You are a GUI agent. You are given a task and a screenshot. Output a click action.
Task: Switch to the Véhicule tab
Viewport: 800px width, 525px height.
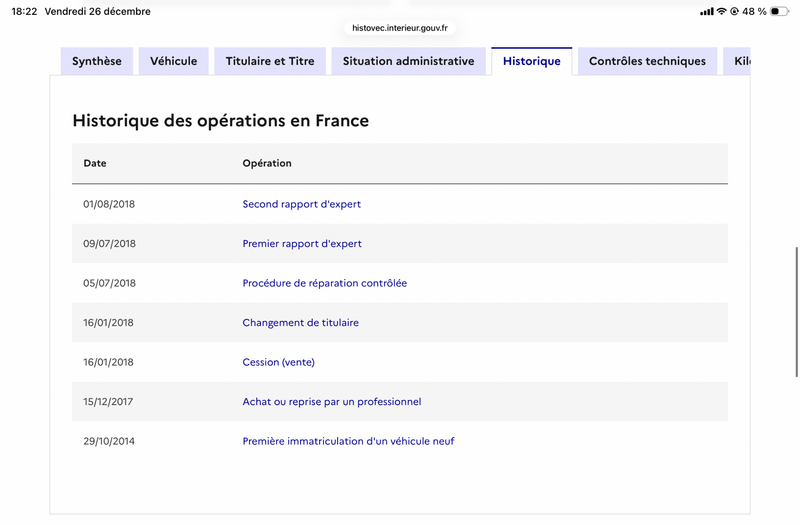coord(174,61)
